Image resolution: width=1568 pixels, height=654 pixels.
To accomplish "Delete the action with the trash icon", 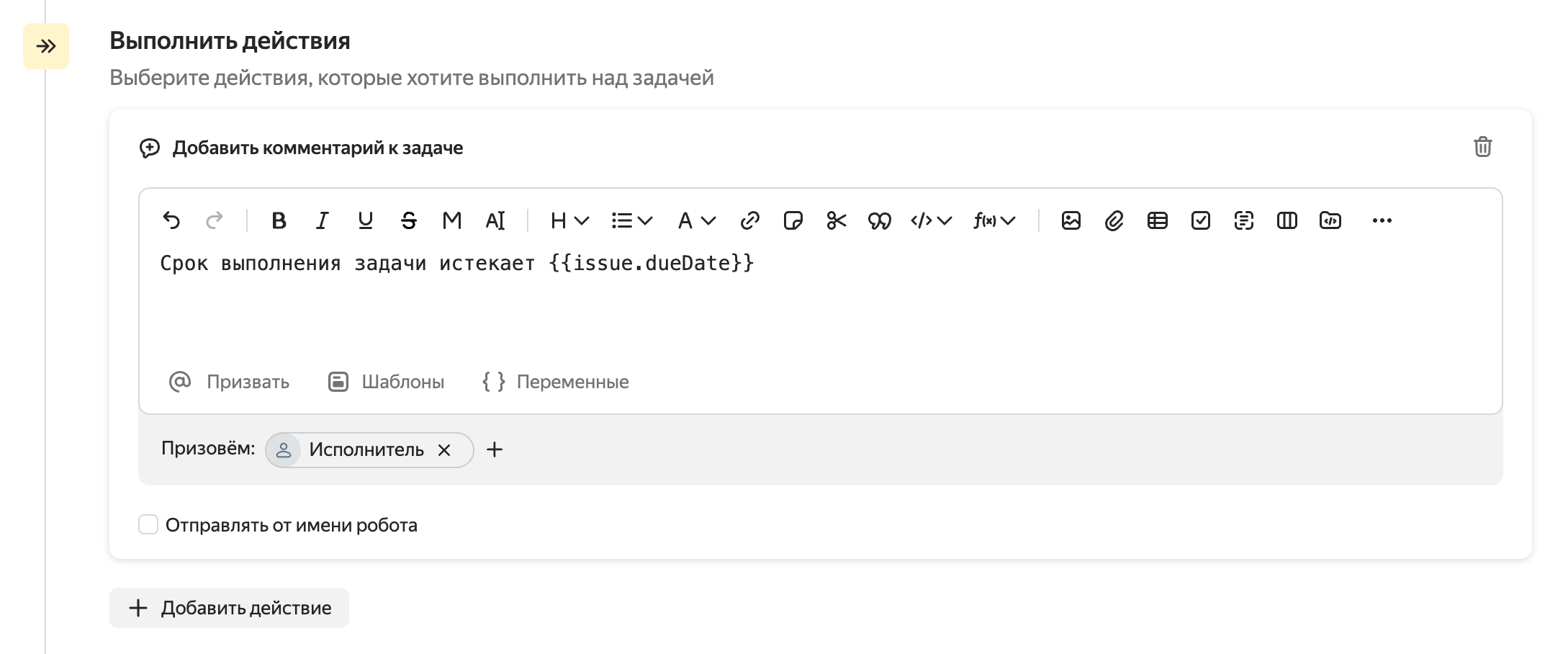I will pos(1482,147).
